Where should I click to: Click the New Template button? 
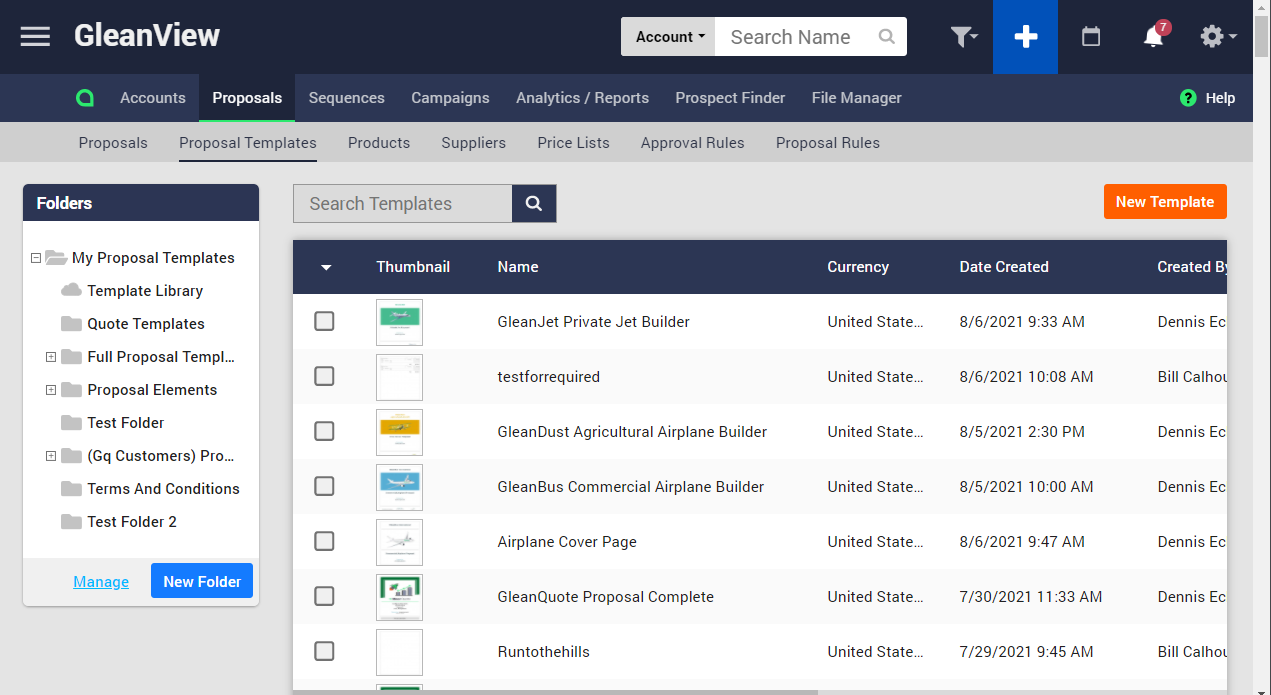[x=1165, y=201]
